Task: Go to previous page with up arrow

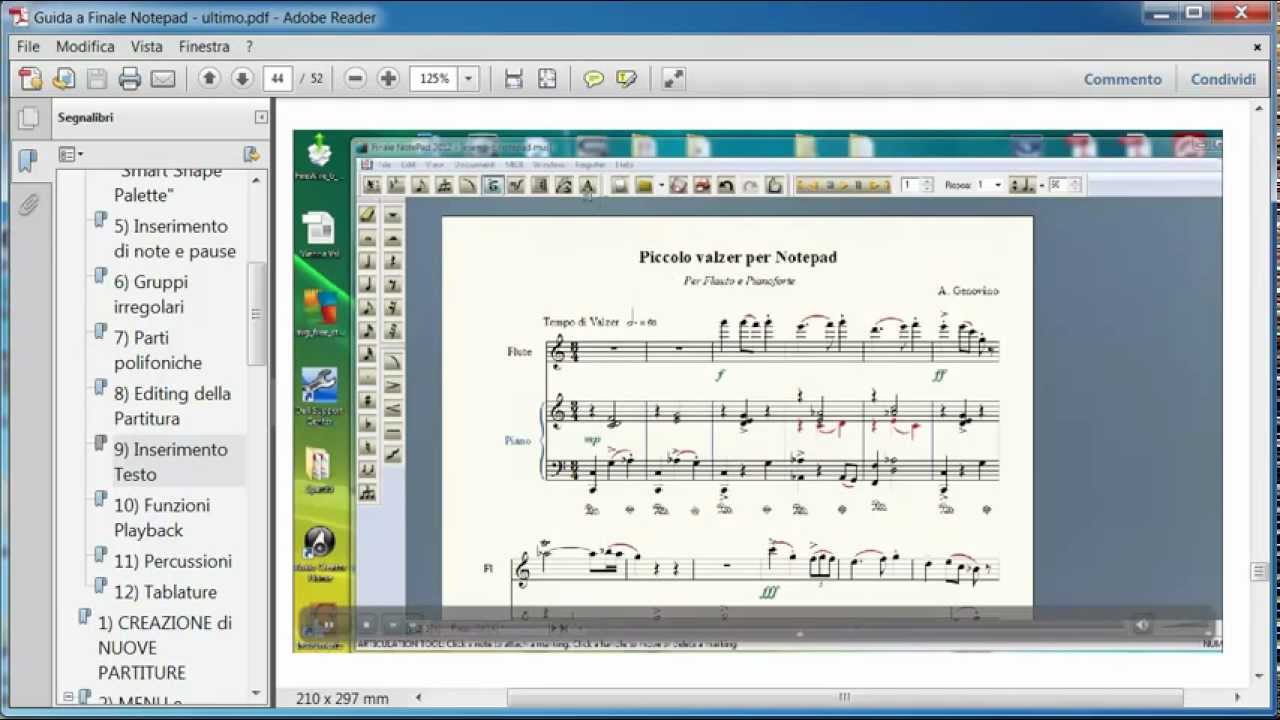Action: pos(209,78)
